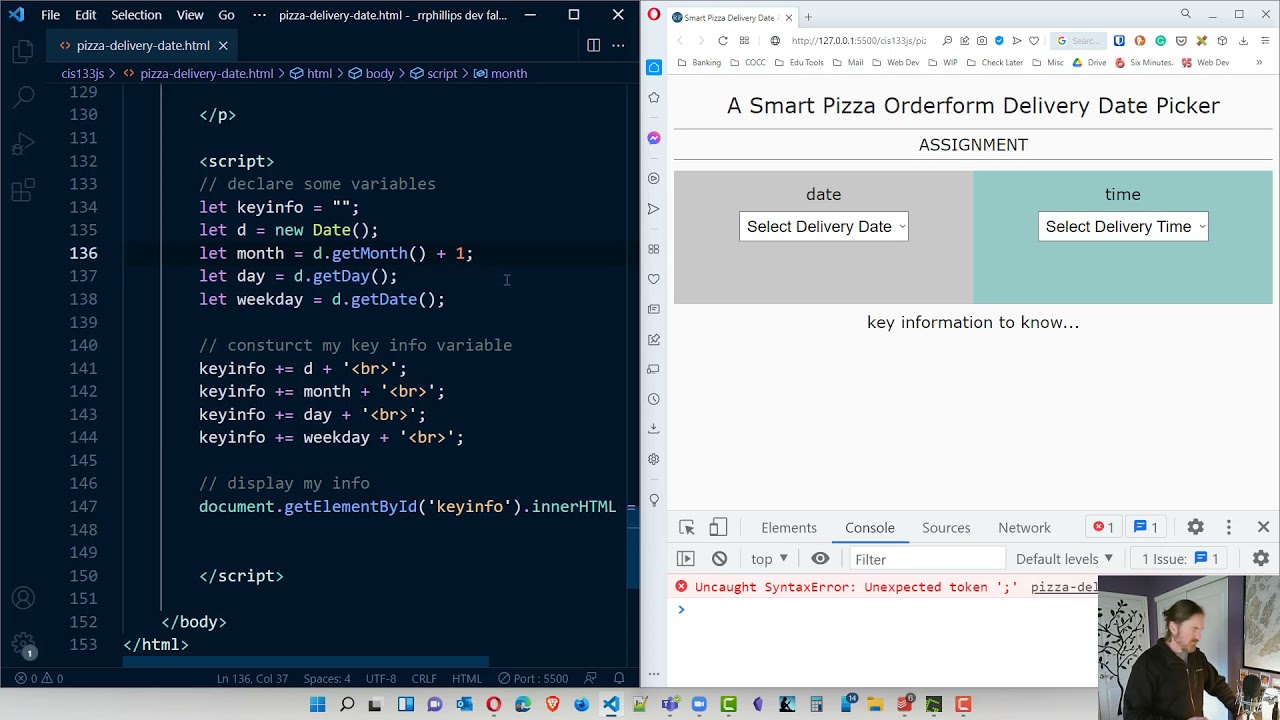The image size is (1280, 720).
Task: Open the Search view in VS Code
Action: [23, 97]
